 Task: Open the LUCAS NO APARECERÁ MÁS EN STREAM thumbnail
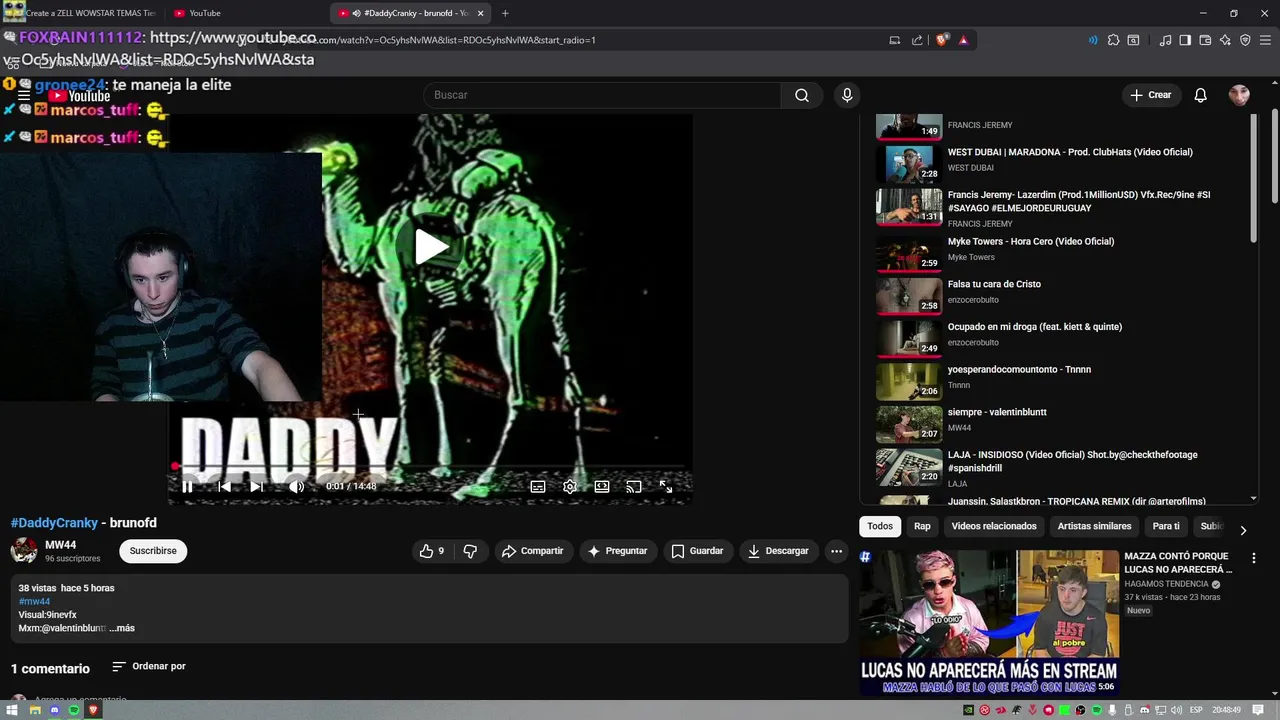[x=989, y=622]
